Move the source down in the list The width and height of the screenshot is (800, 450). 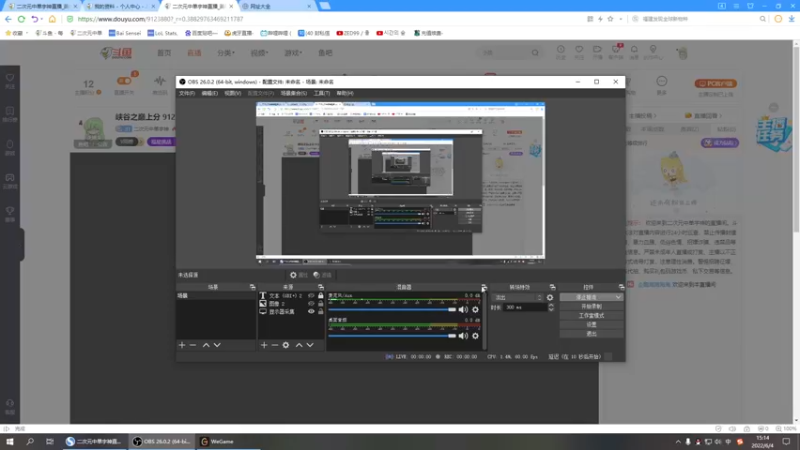(310, 345)
